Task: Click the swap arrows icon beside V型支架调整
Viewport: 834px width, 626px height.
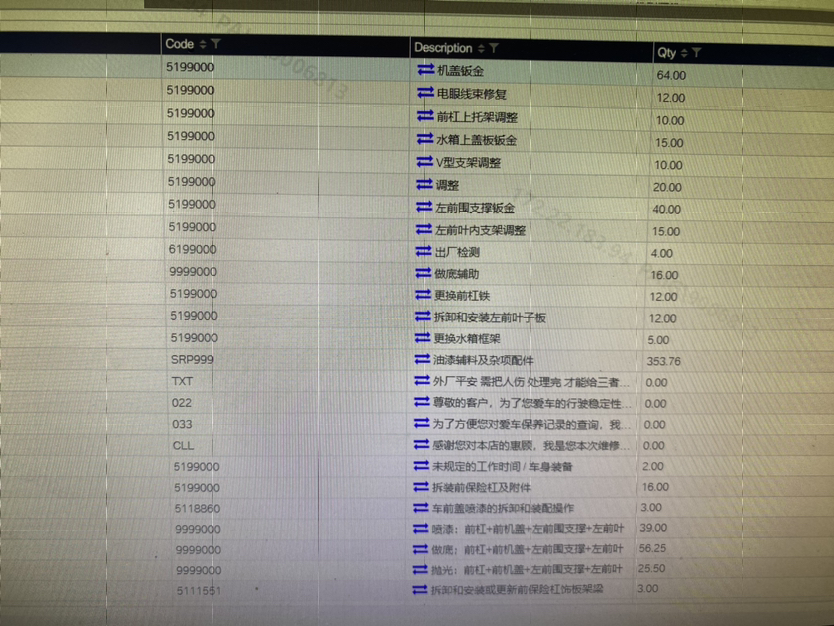Action: (x=424, y=161)
